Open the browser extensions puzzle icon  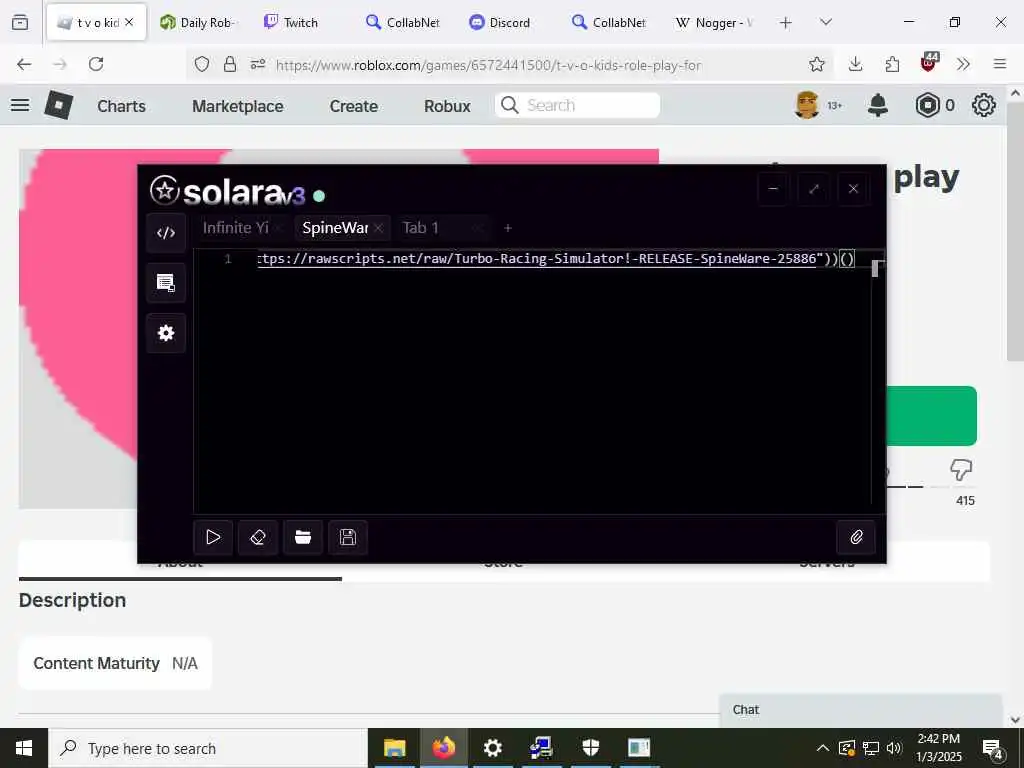click(x=892, y=64)
